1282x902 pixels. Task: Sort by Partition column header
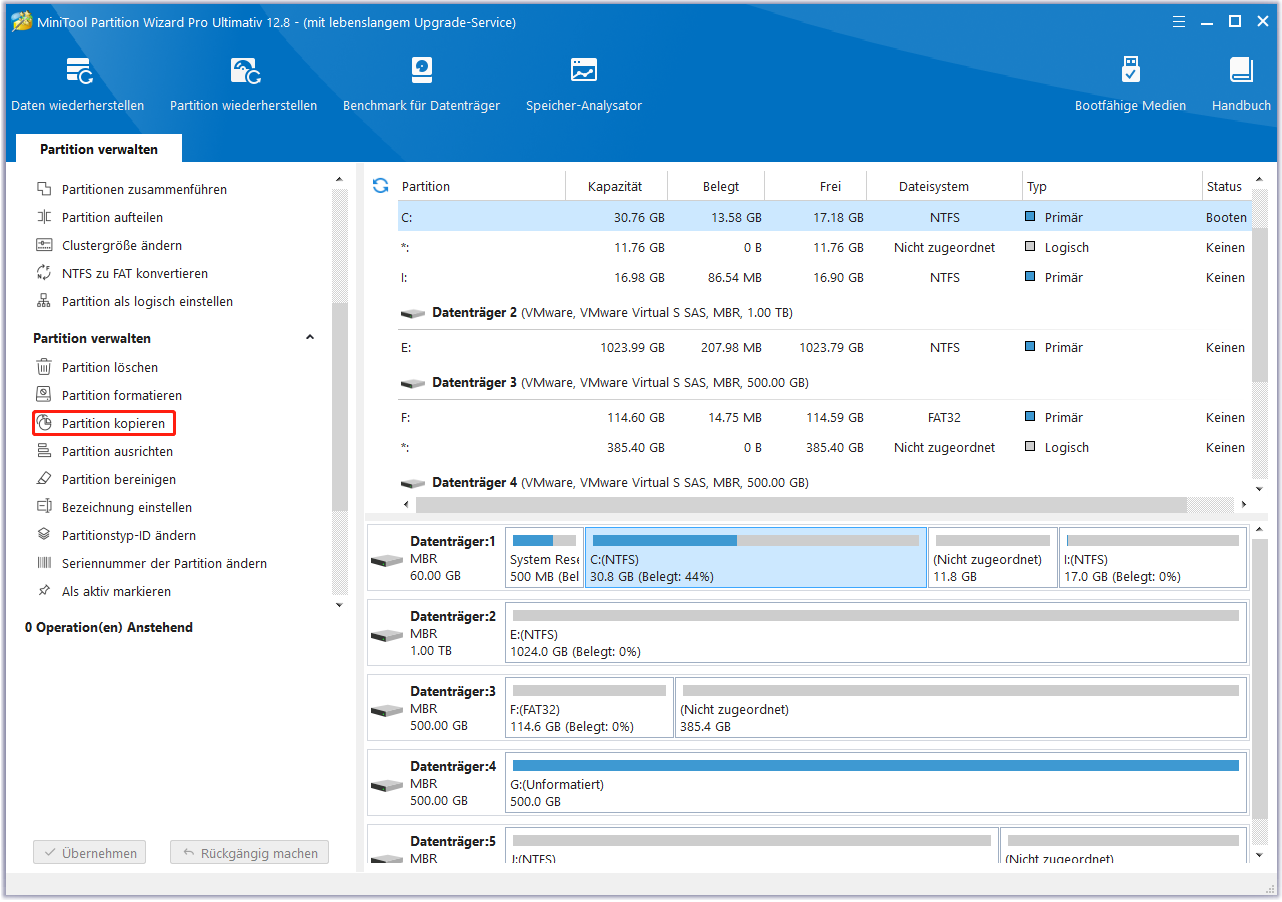click(482, 186)
